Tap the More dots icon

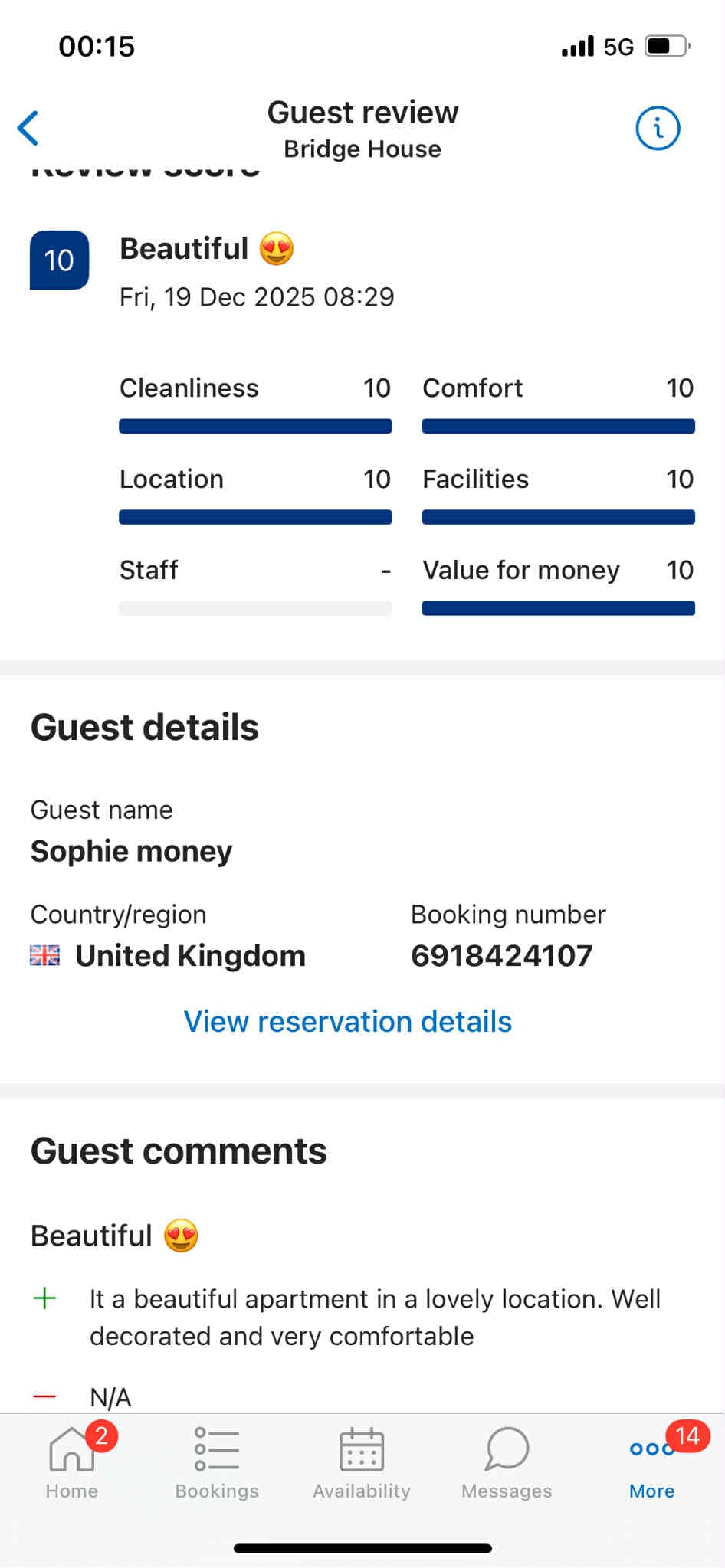[651, 1449]
